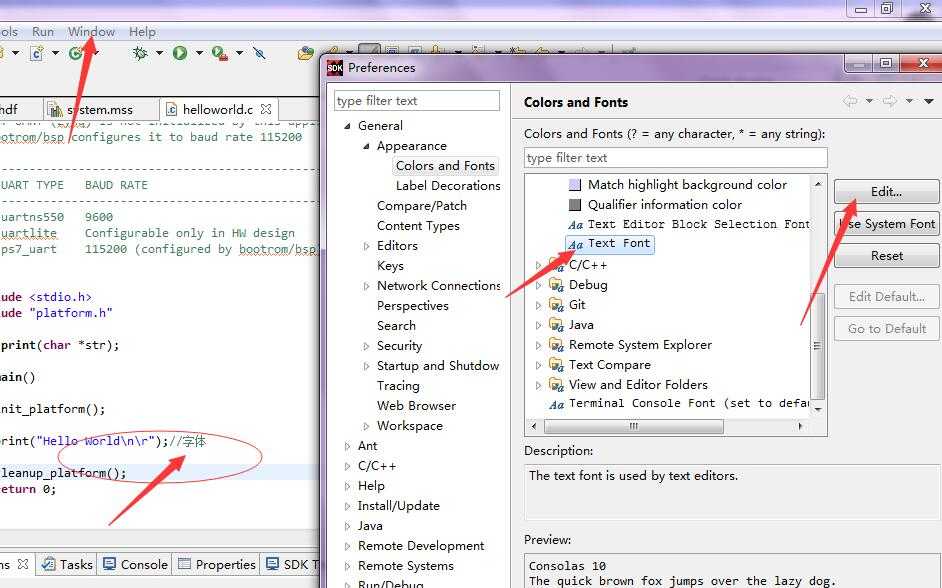Expand the Network Connections node
The image size is (942, 588).
pos(366,286)
